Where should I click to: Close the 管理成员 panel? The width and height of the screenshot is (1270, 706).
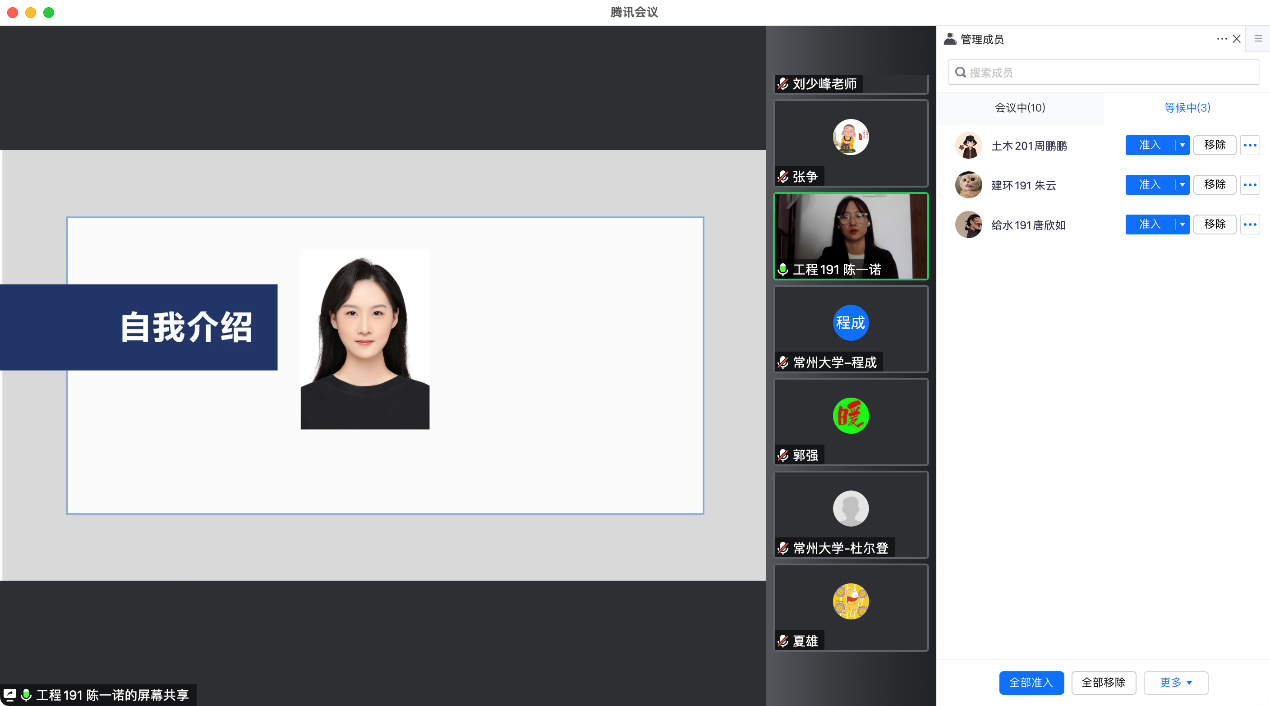(x=1237, y=39)
